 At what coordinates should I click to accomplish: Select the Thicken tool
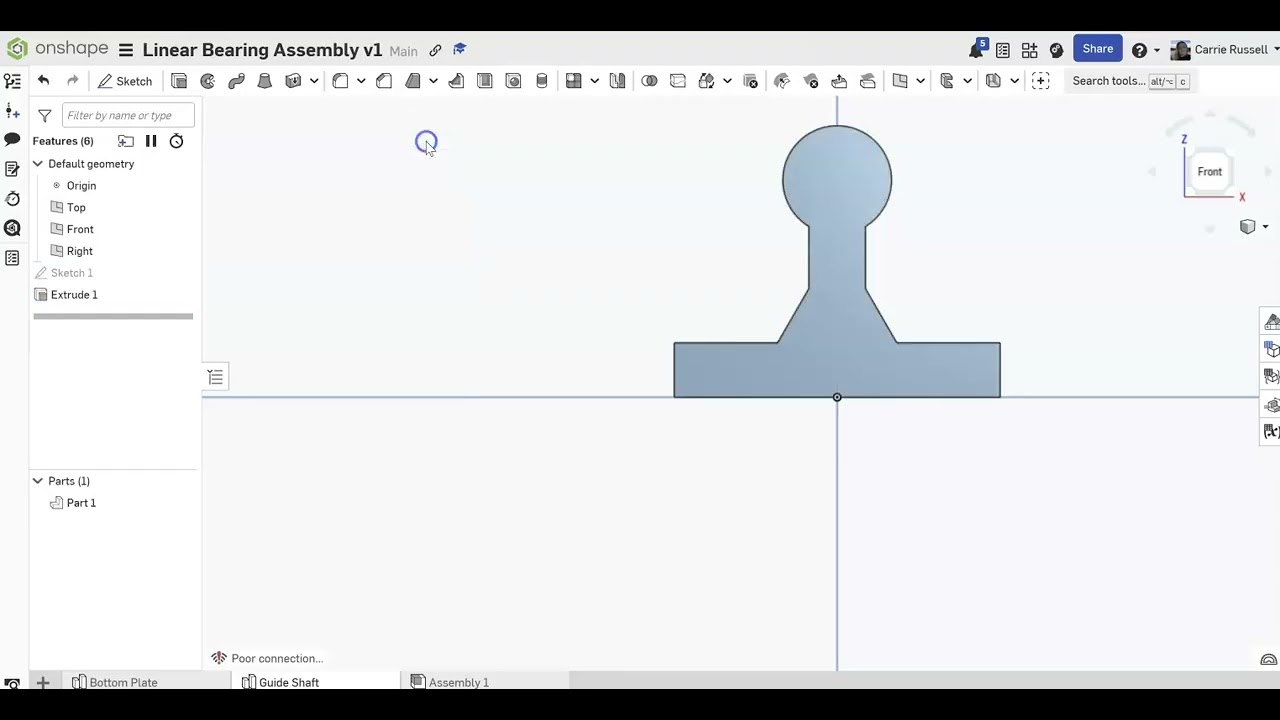pyautogui.click(x=293, y=81)
